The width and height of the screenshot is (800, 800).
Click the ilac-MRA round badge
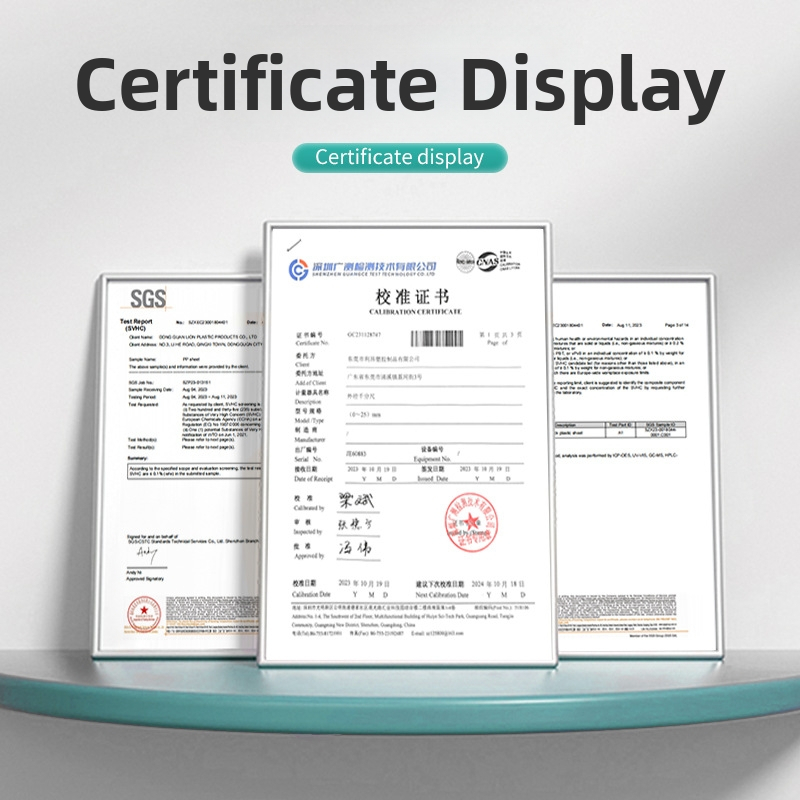pos(465,260)
